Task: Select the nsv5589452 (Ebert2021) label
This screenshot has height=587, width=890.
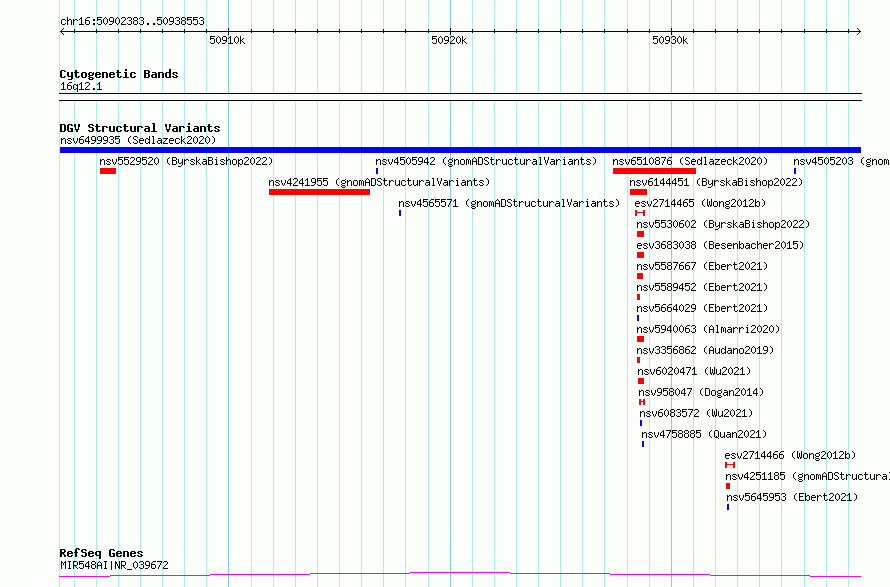Action: 702,287
